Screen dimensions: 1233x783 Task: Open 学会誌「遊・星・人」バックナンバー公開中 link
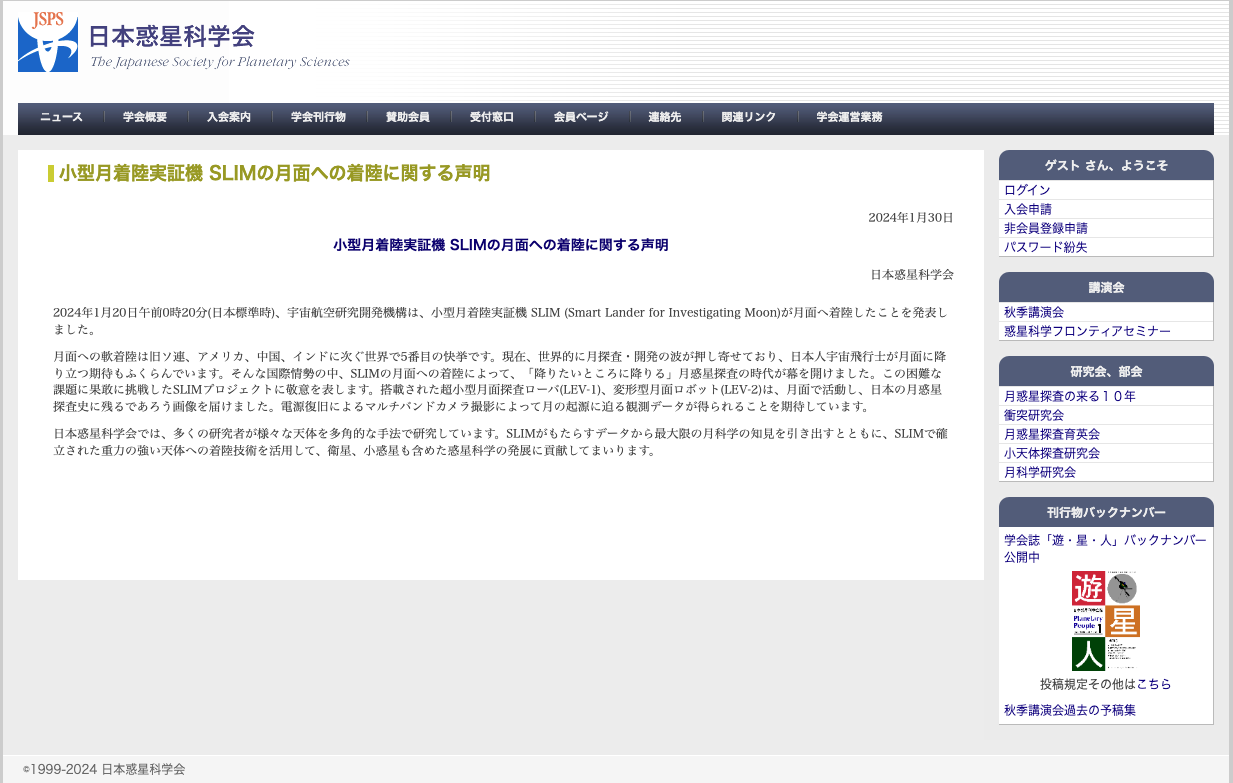pos(1105,548)
